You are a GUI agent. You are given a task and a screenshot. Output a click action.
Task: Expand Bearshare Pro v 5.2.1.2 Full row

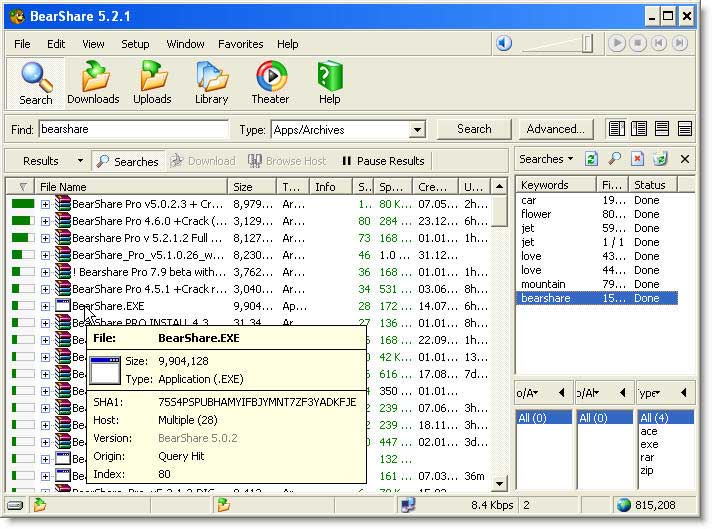pos(45,238)
